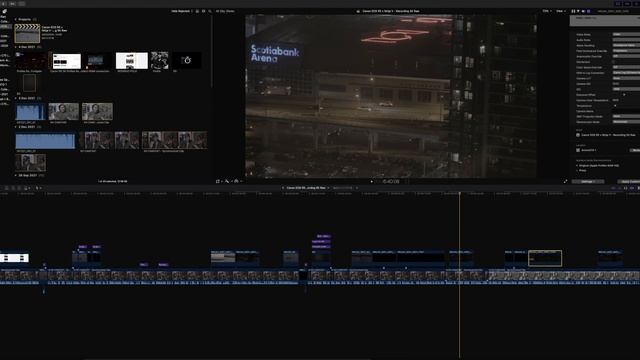Toggle the timeline panel layout button
This screenshot has width=640, height=360.
click(627, 4)
